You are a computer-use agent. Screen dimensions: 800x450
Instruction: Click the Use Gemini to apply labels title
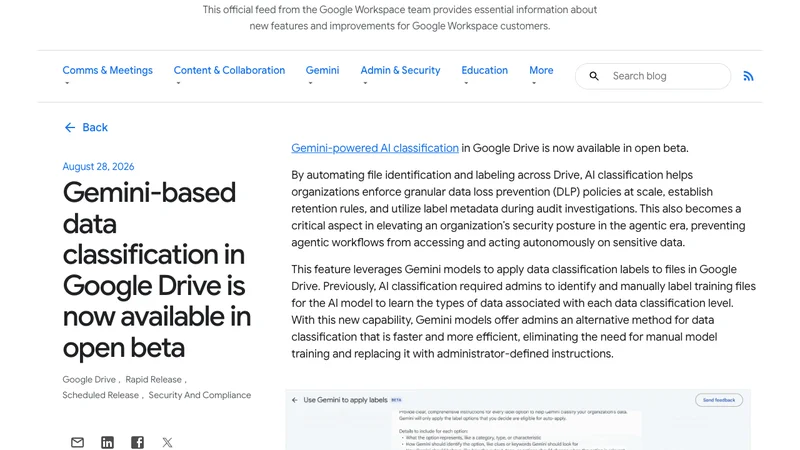pyautogui.click(x=345, y=400)
